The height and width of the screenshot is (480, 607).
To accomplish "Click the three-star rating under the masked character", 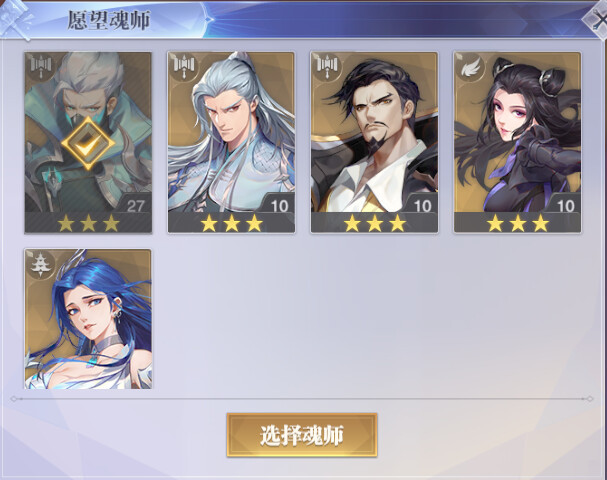I will click(x=88, y=223).
